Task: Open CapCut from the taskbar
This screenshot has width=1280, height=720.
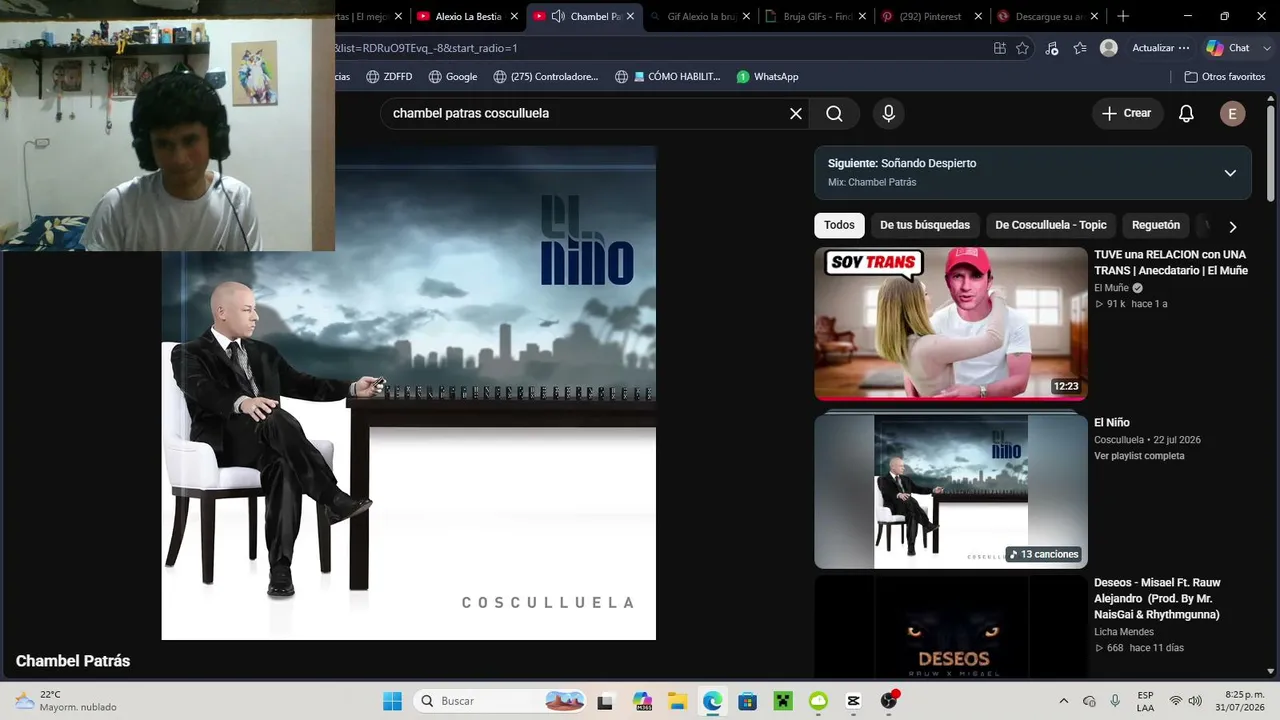Action: pyautogui.click(x=853, y=701)
